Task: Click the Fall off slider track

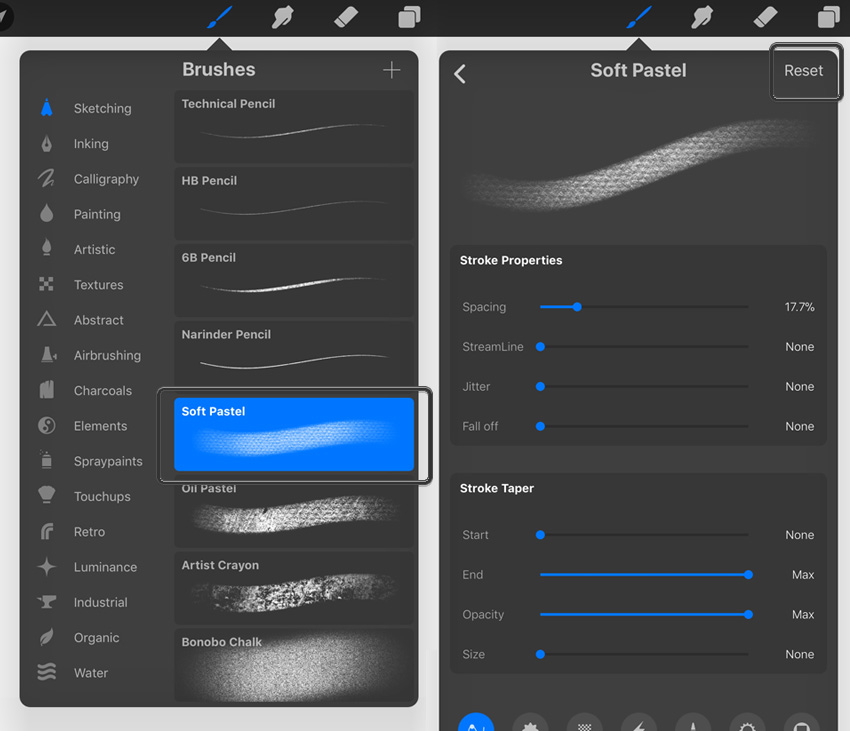Action: click(644, 426)
